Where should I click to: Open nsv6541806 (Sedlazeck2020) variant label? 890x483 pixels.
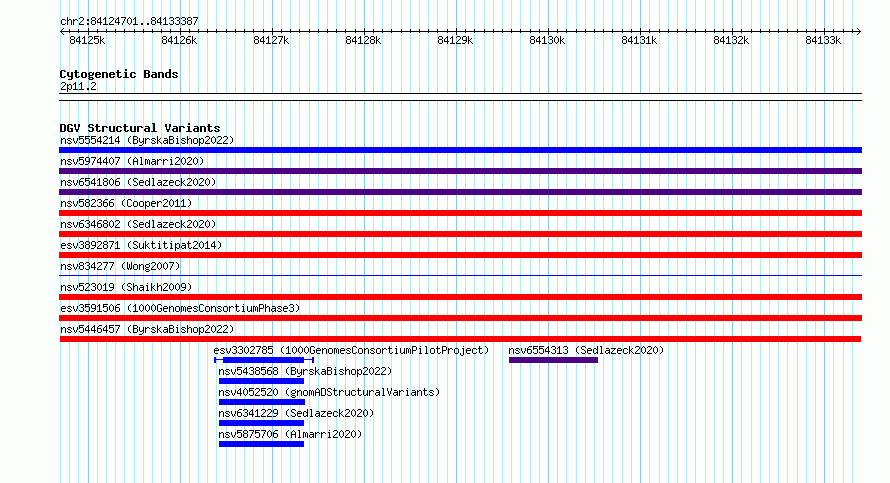[138, 182]
